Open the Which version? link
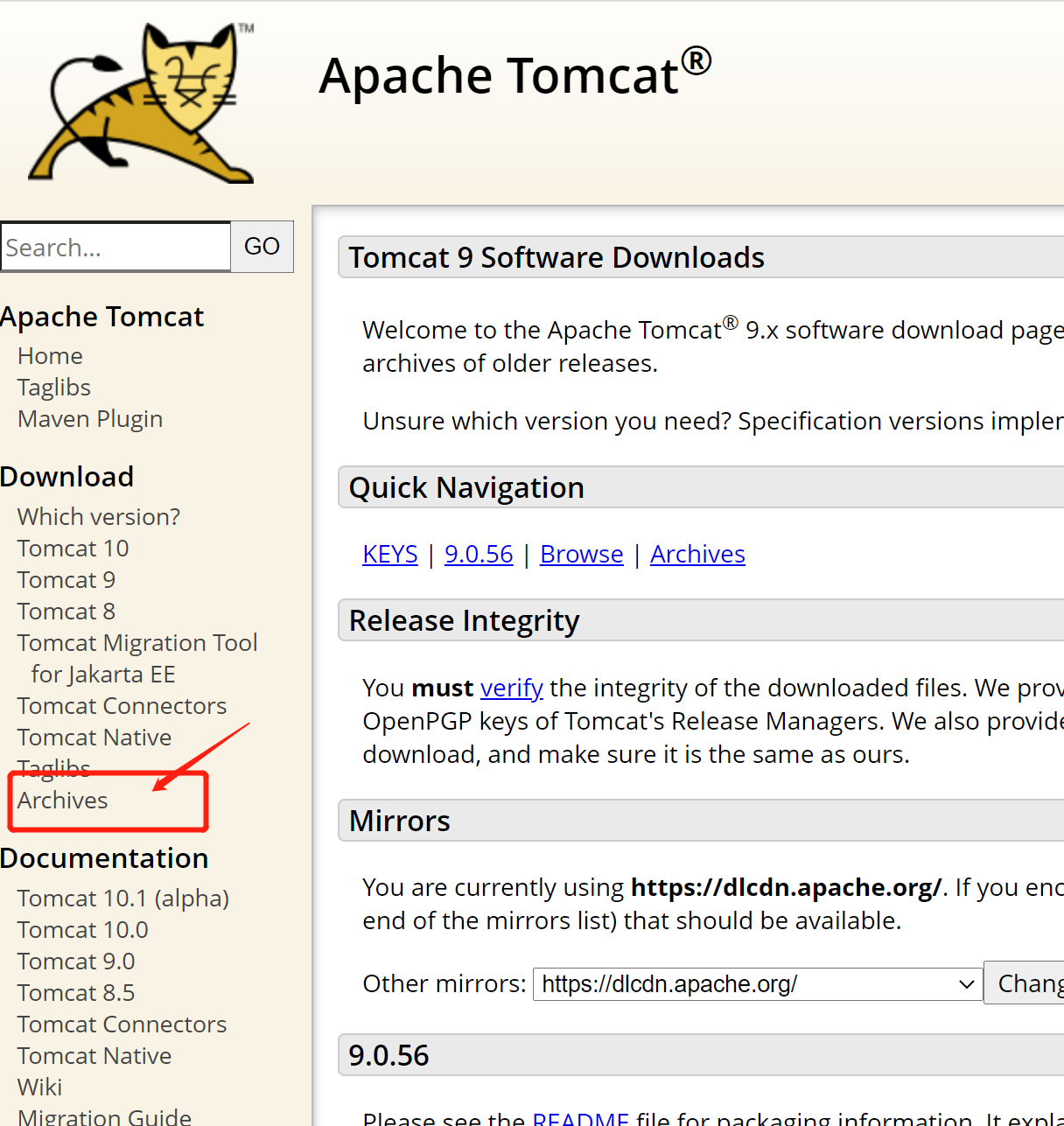Image resolution: width=1064 pixels, height=1126 pixels. (99, 517)
